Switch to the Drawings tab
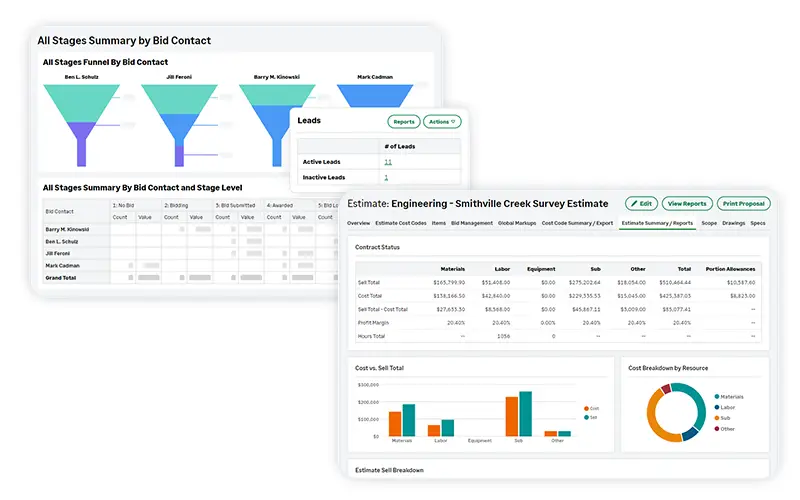The image size is (800, 500). 733,223
